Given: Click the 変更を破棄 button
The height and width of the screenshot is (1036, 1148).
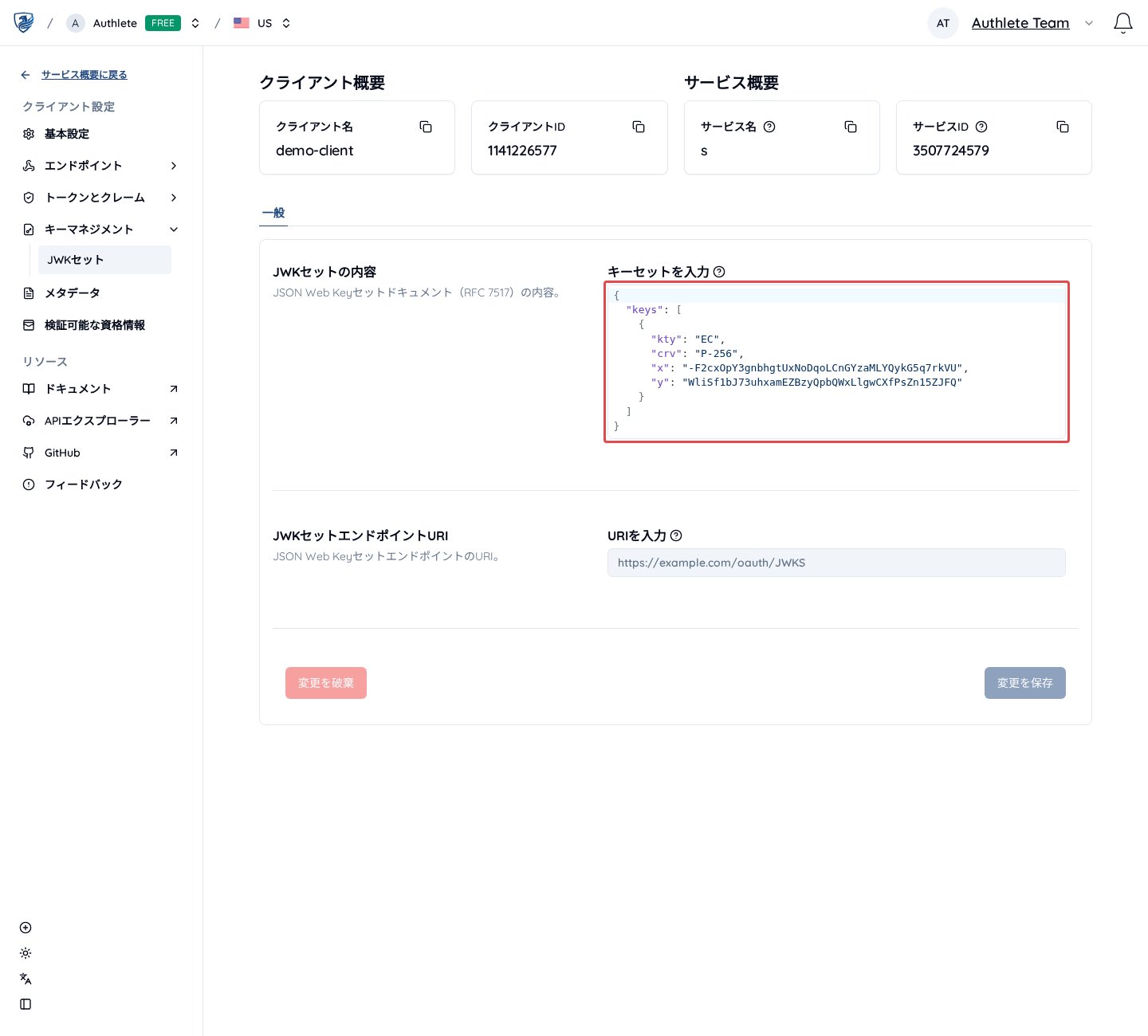Looking at the screenshot, I should pos(326,683).
